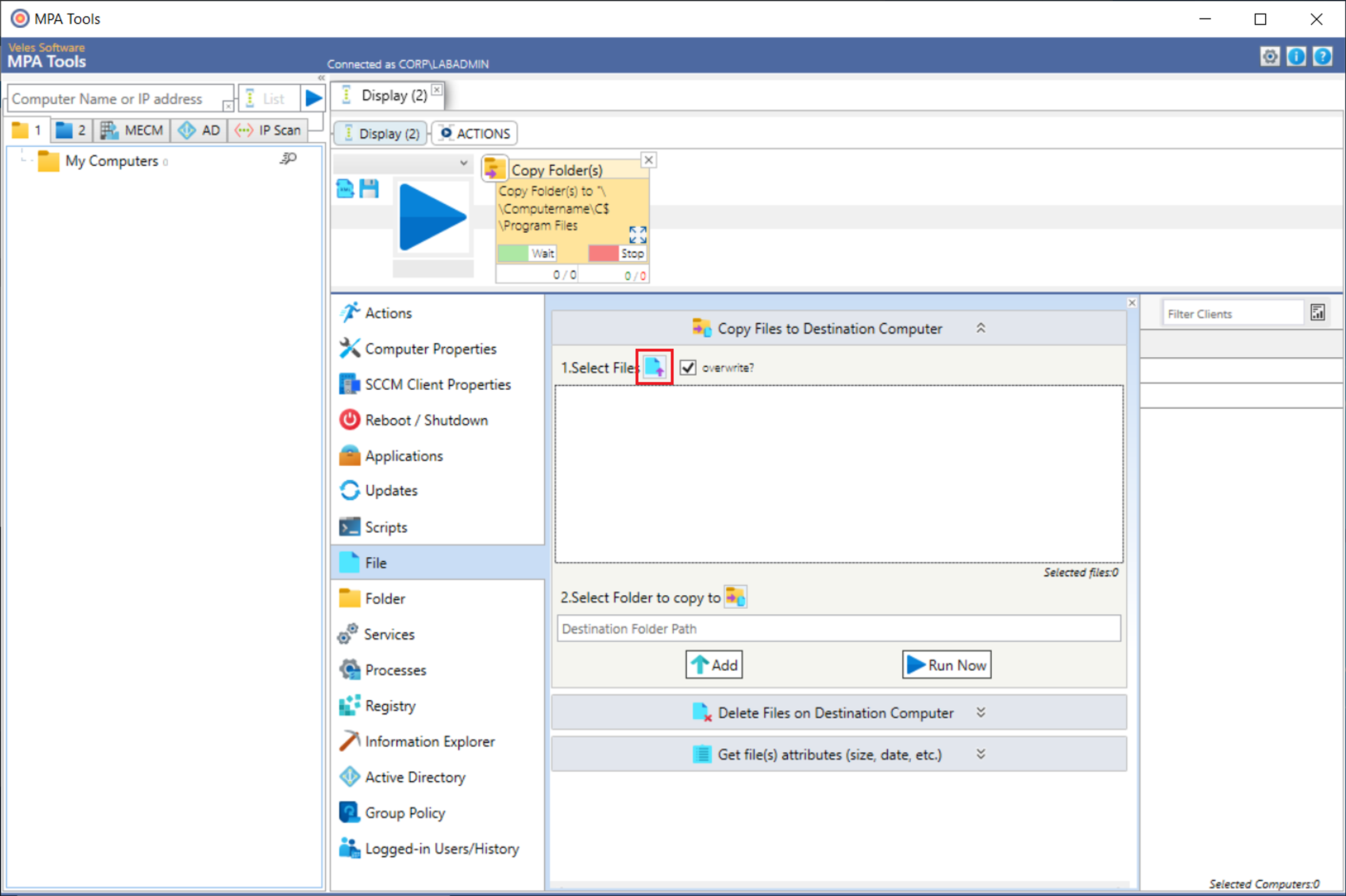Viewport: 1346px width, 896px height.
Task: Open Reboot / Shutdown category
Action: [437, 420]
